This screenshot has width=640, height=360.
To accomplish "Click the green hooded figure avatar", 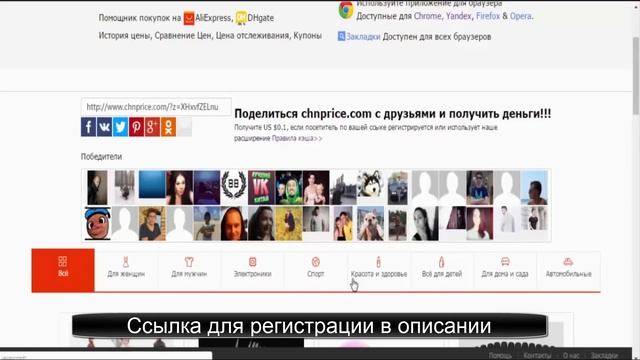I will pyautogui.click(x=289, y=187).
